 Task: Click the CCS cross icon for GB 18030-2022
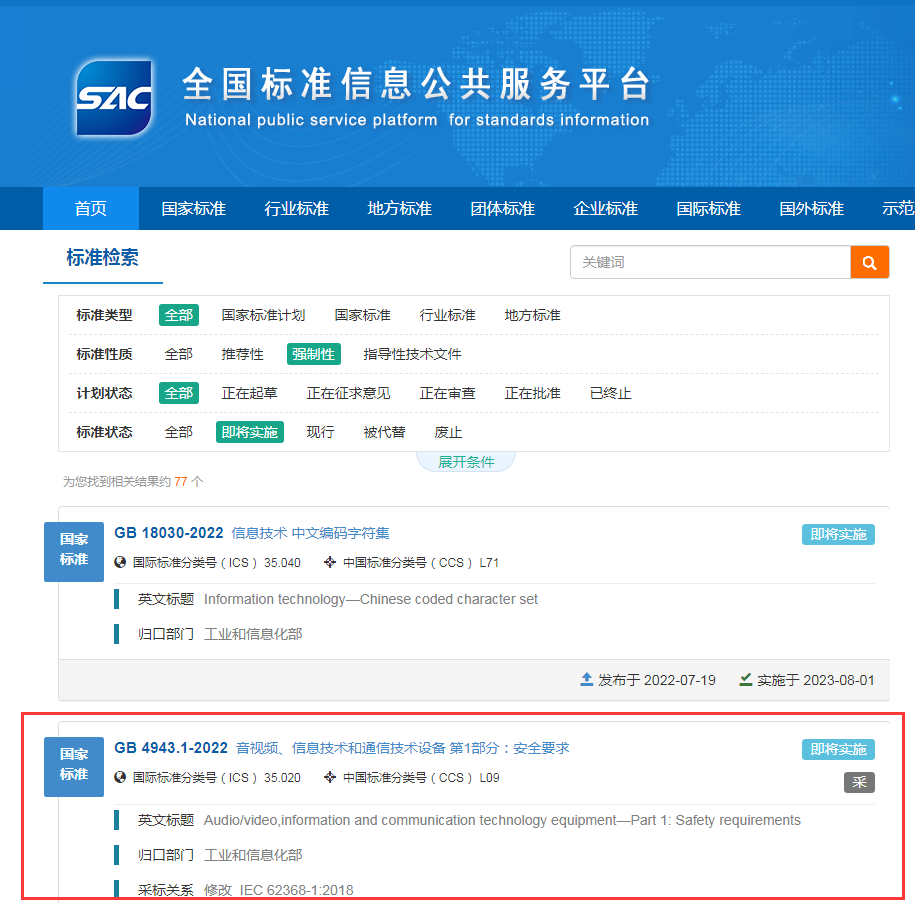[330, 562]
